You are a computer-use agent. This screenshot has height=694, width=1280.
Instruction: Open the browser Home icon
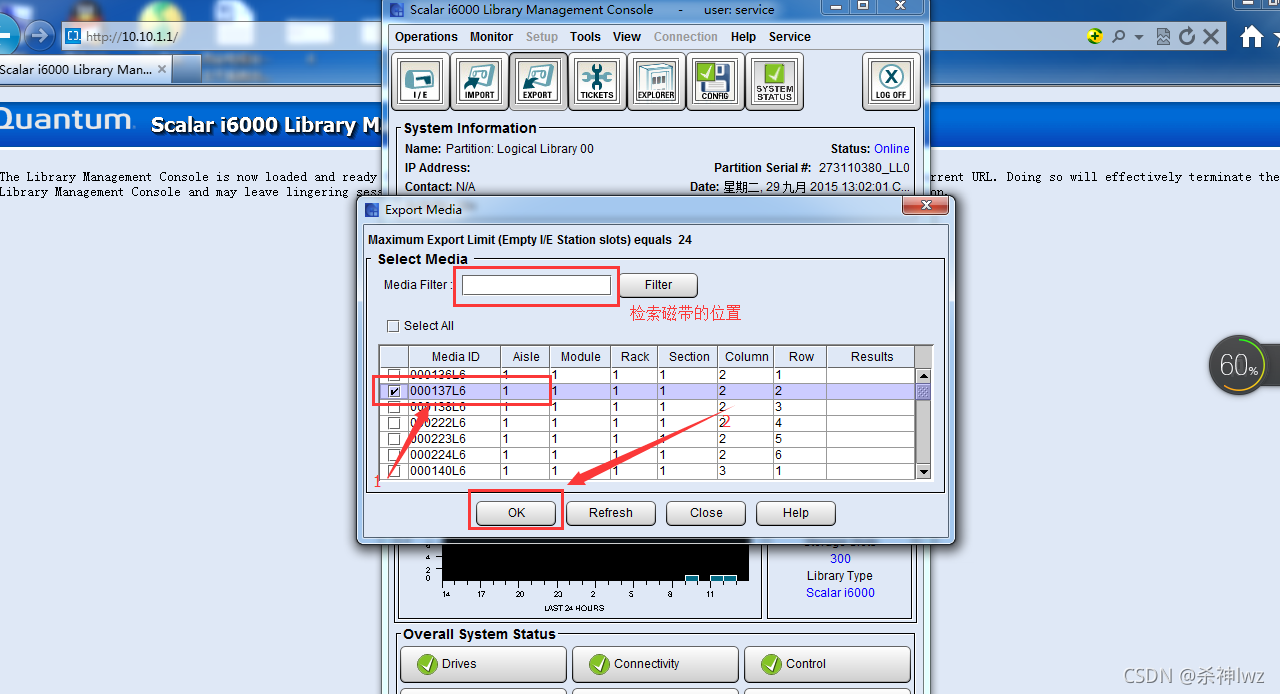point(1251,37)
